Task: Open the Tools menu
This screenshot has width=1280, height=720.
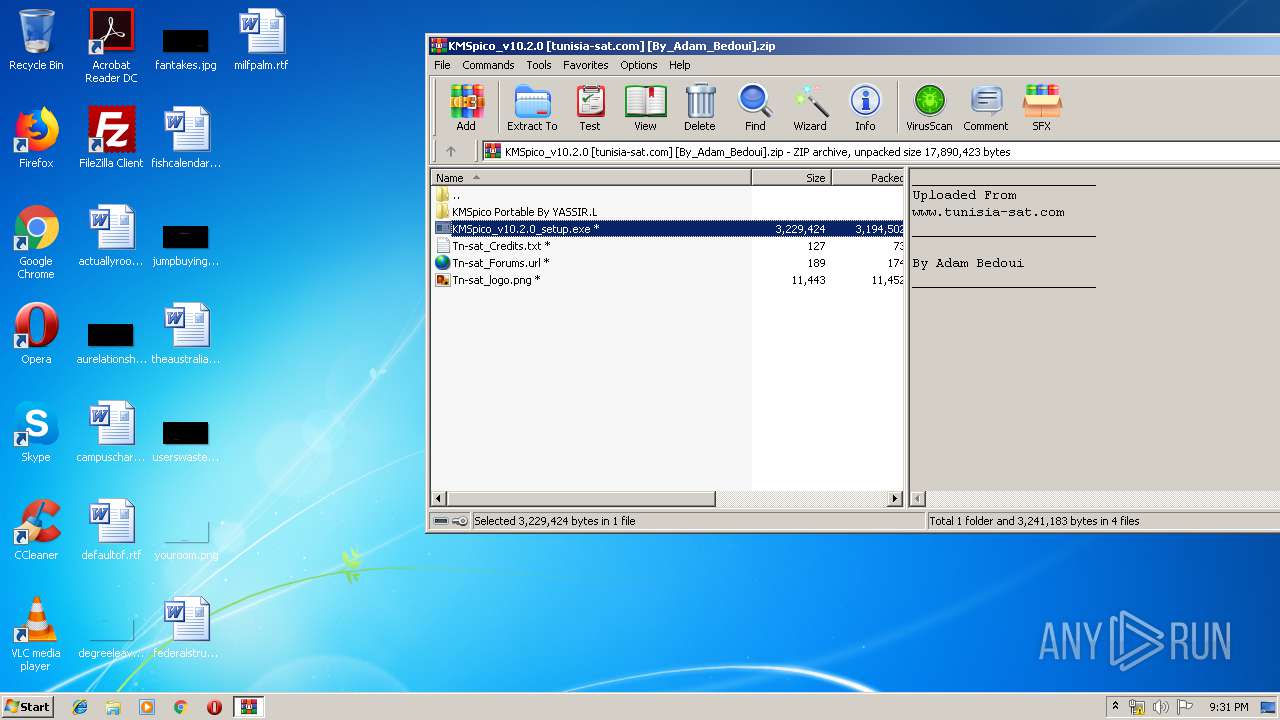Action: [539, 65]
